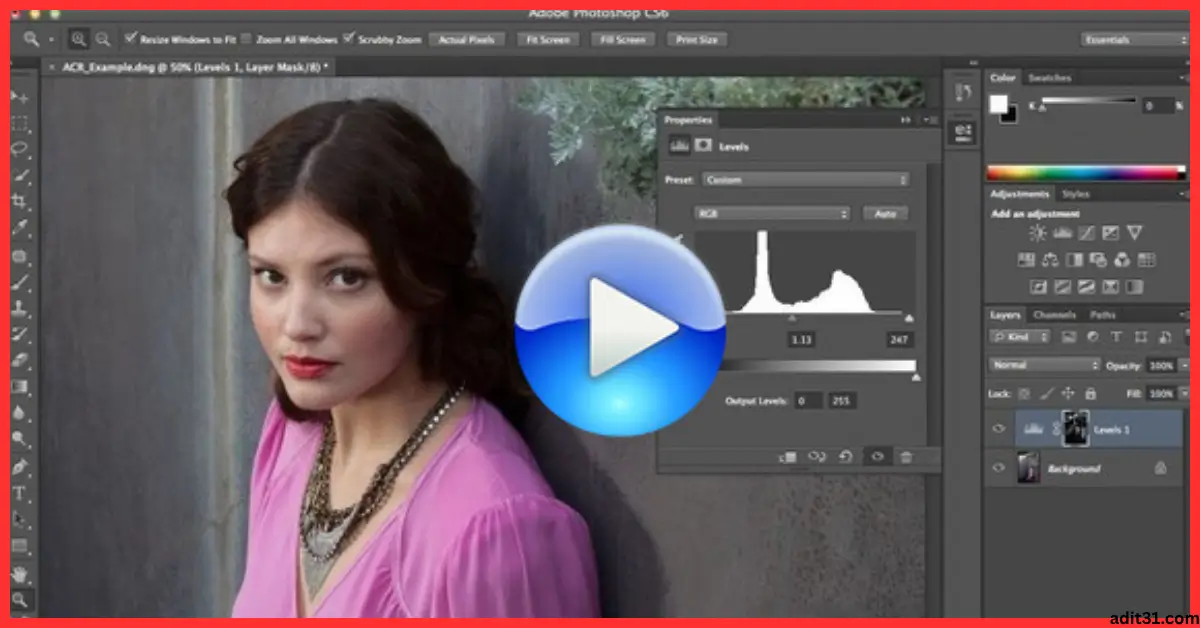Switch to the Channels tab
This screenshot has width=1200, height=628.
pyautogui.click(x=1054, y=315)
